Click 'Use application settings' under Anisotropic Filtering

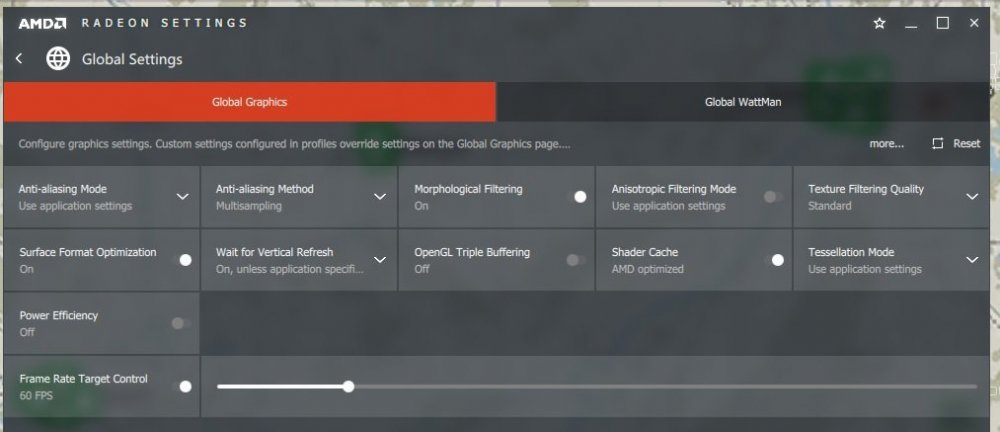tap(668, 206)
